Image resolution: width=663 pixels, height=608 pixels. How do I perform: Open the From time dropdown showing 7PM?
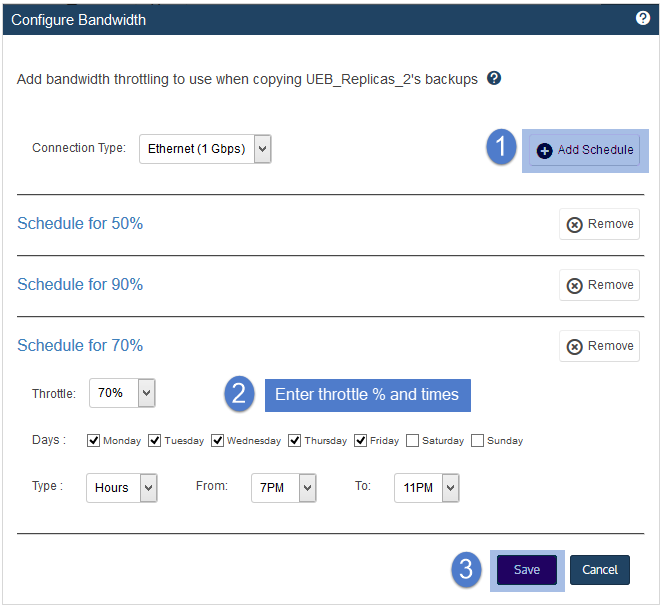(284, 488)
